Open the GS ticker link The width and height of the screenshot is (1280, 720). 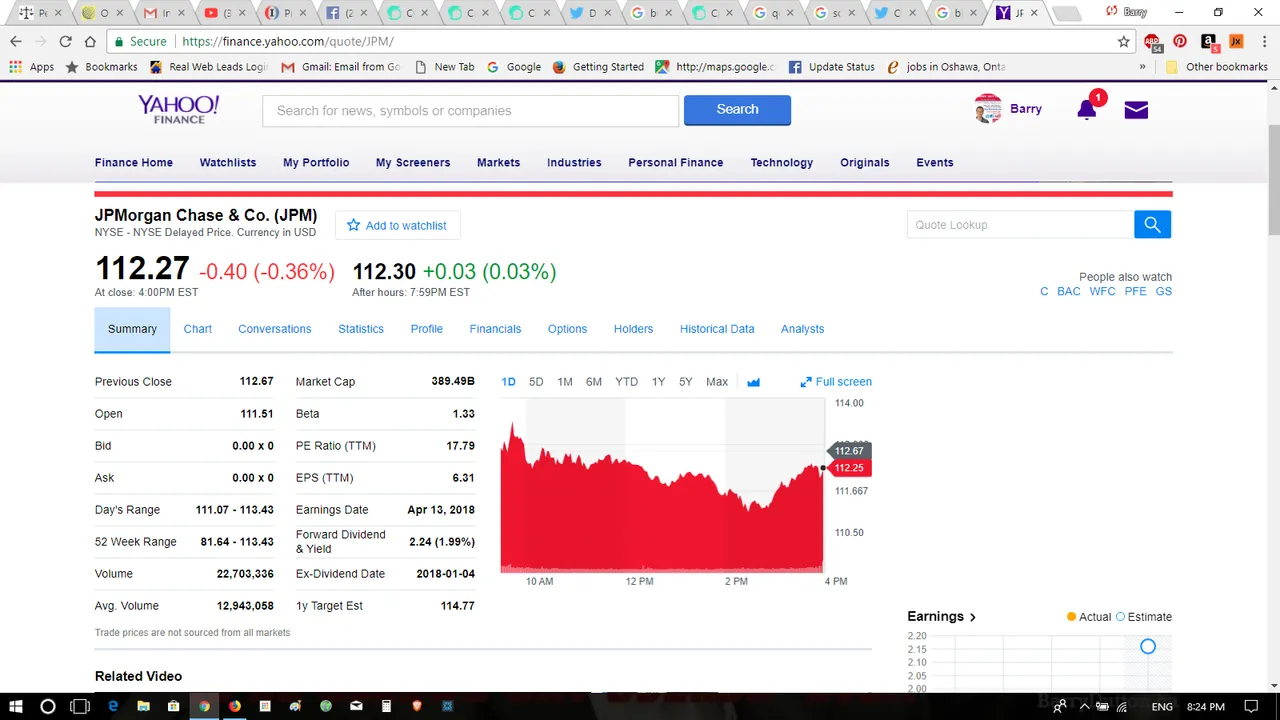coord(1163,292)
